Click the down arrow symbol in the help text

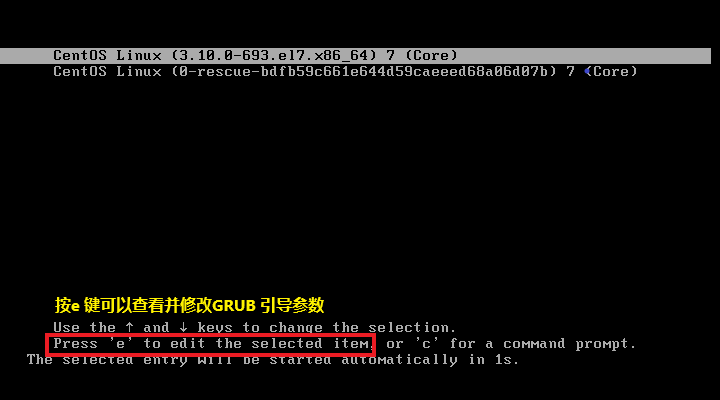[x=183, y=327]
